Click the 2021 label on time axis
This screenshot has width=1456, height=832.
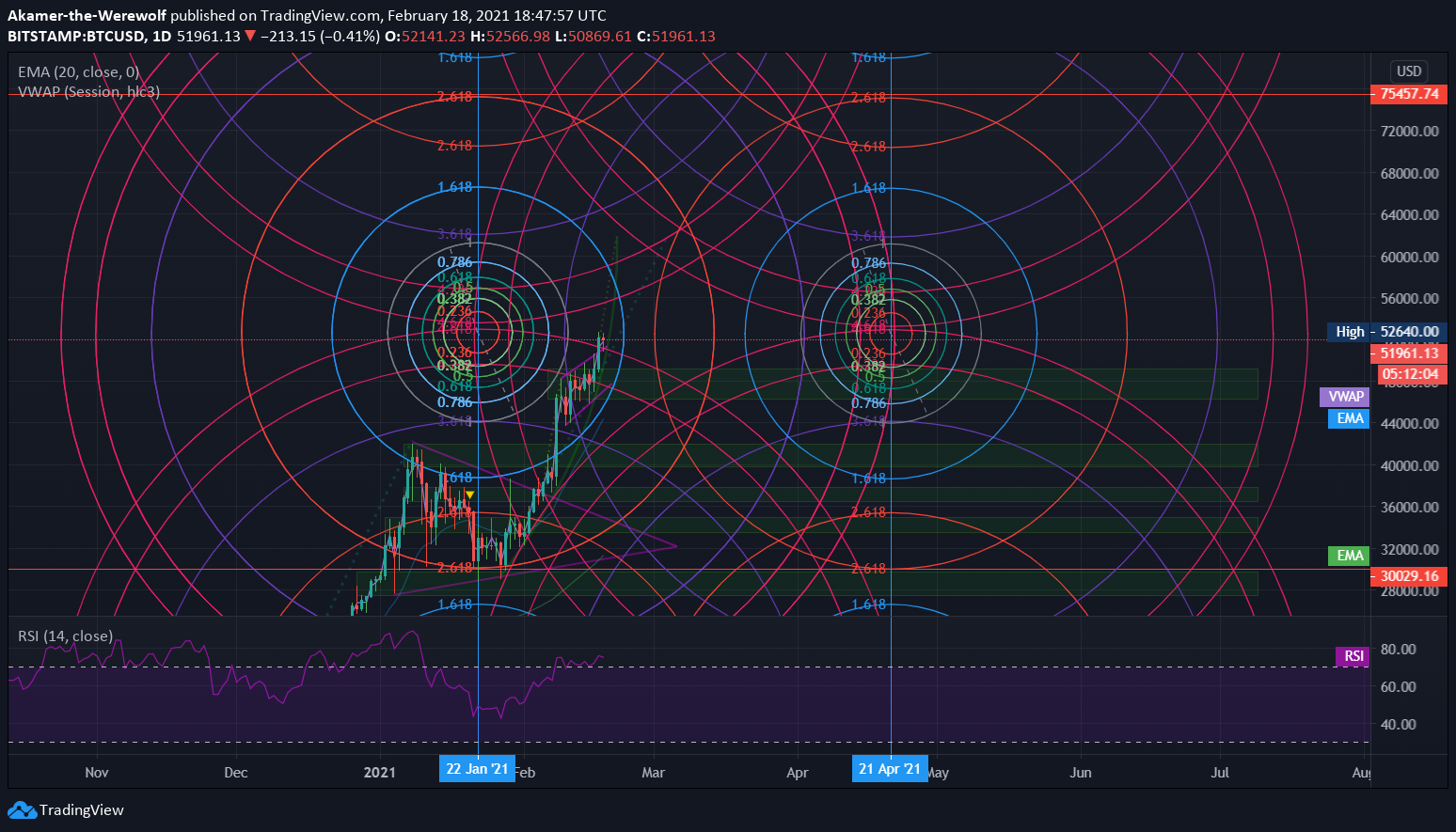coord(380,773)
